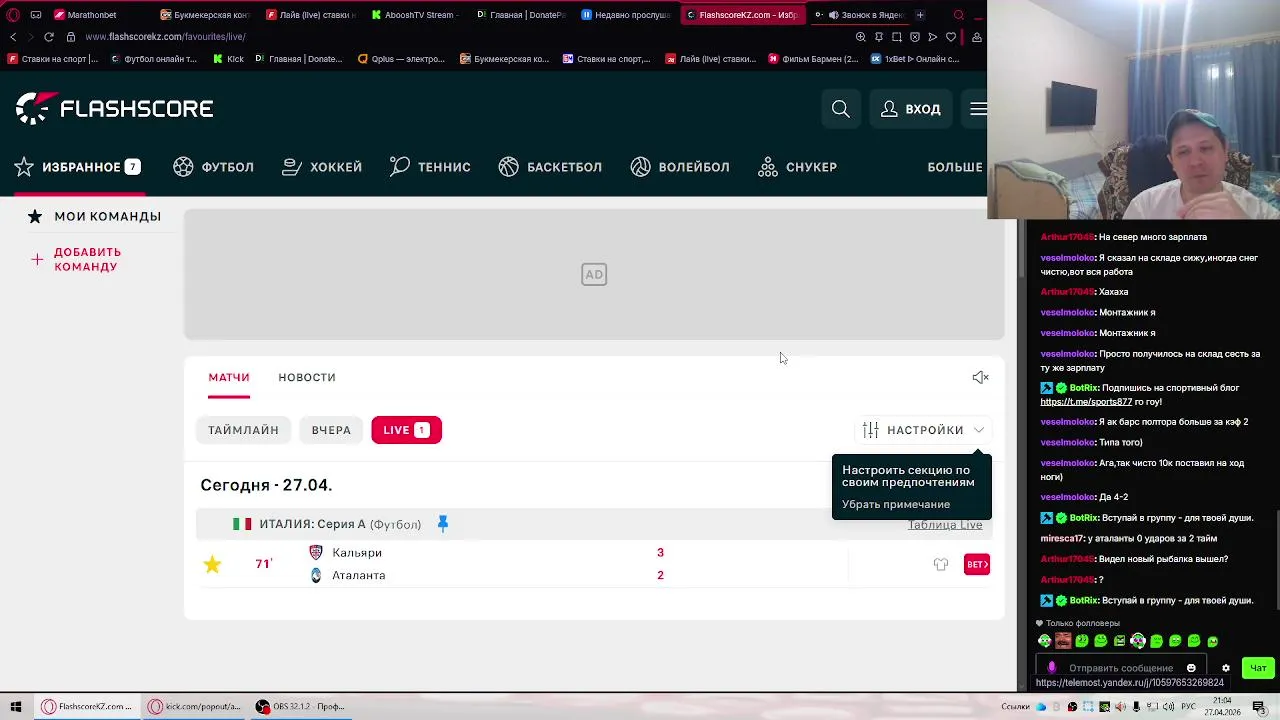
Task: Click the Вход login button
Action: 910,109
